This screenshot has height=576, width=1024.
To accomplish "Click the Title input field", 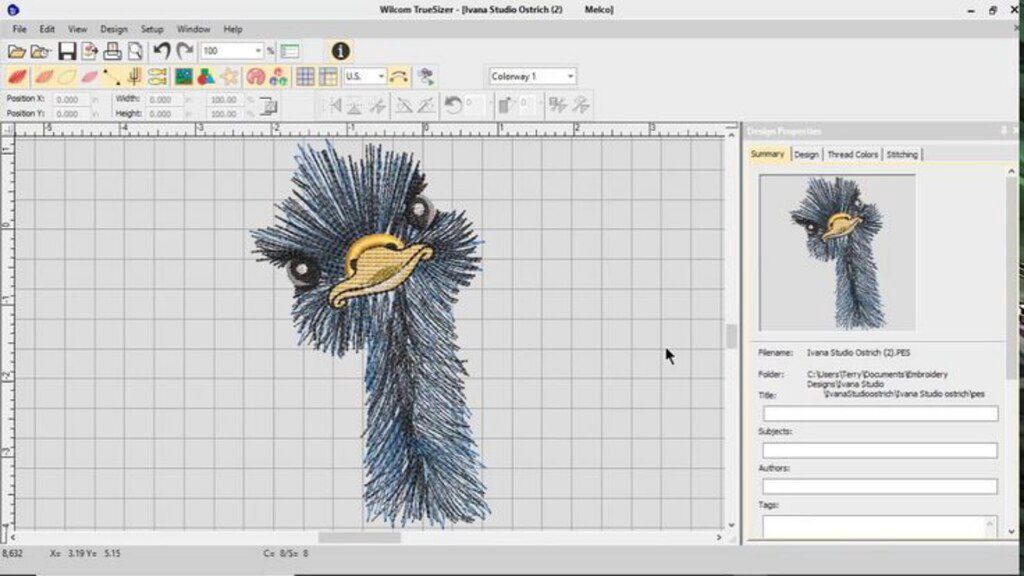I will [x=880, y=413].
